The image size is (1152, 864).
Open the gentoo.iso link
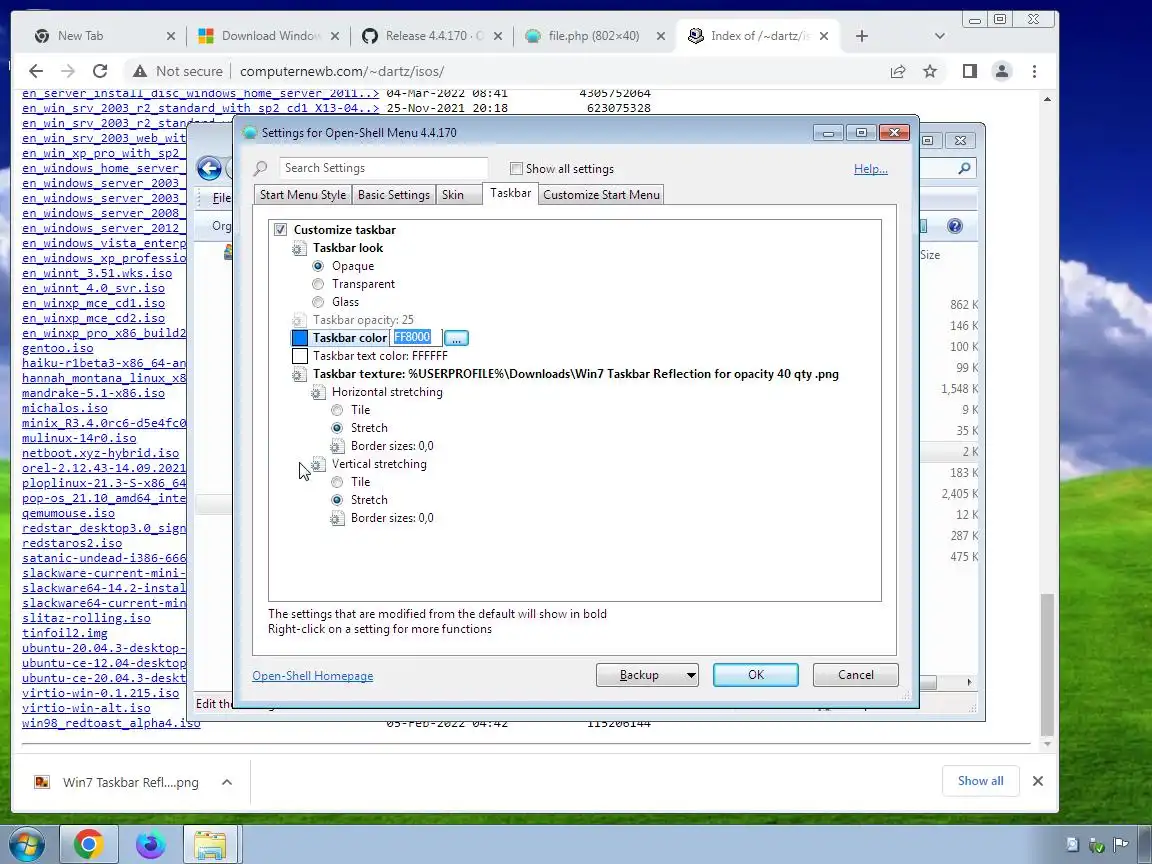click(x=57, y=348)
